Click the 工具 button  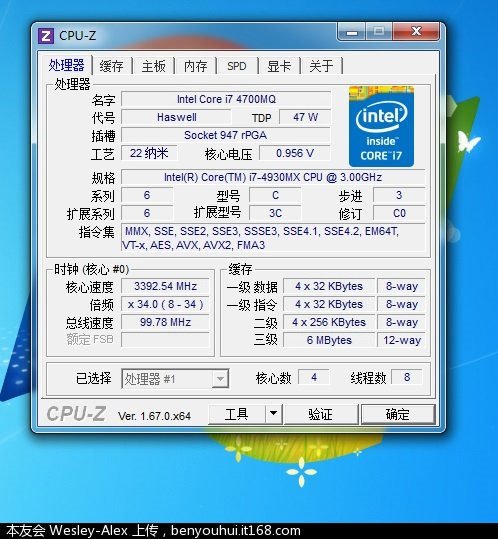point(236,414)
